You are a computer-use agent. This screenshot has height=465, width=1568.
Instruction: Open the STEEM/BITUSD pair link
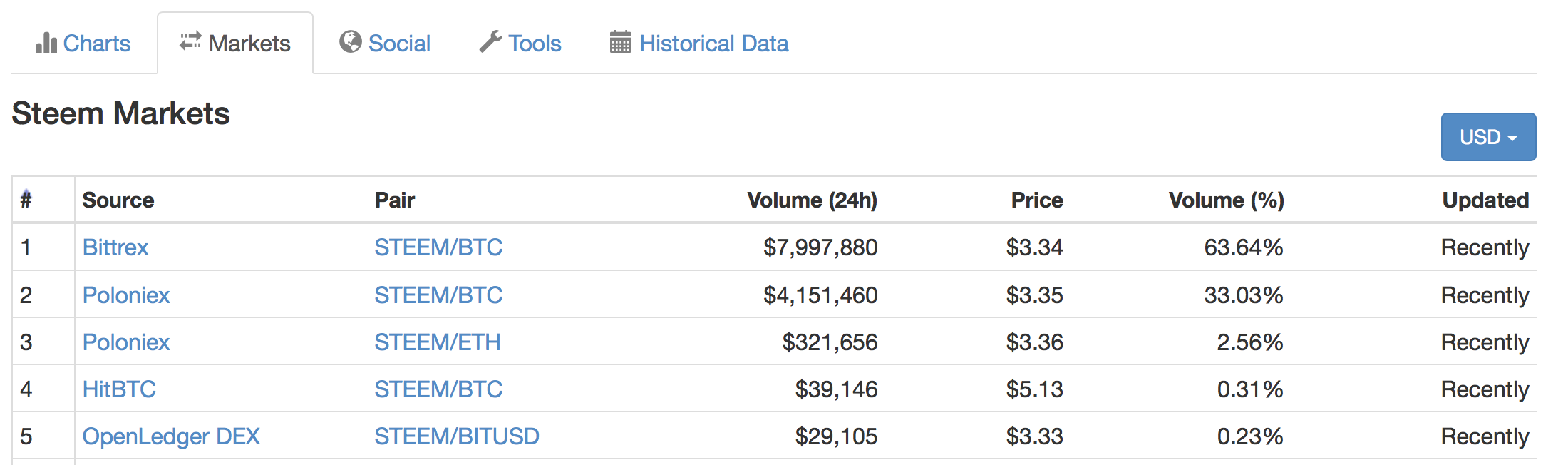[457, 436]
